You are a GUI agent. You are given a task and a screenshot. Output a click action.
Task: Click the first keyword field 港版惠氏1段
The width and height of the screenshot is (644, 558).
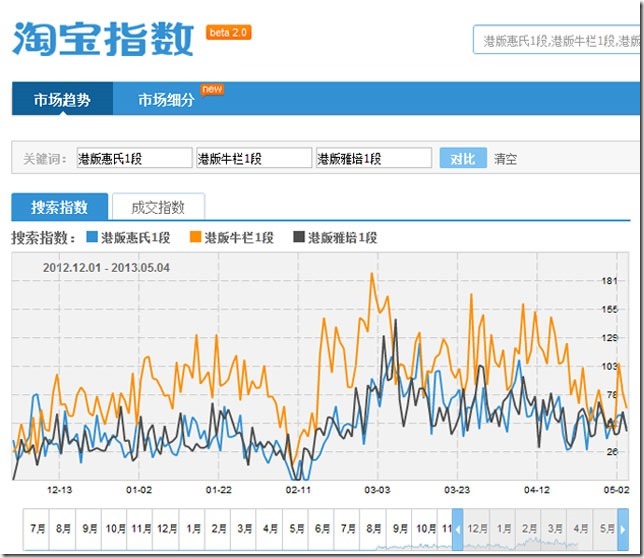click(x=133, y=158)
